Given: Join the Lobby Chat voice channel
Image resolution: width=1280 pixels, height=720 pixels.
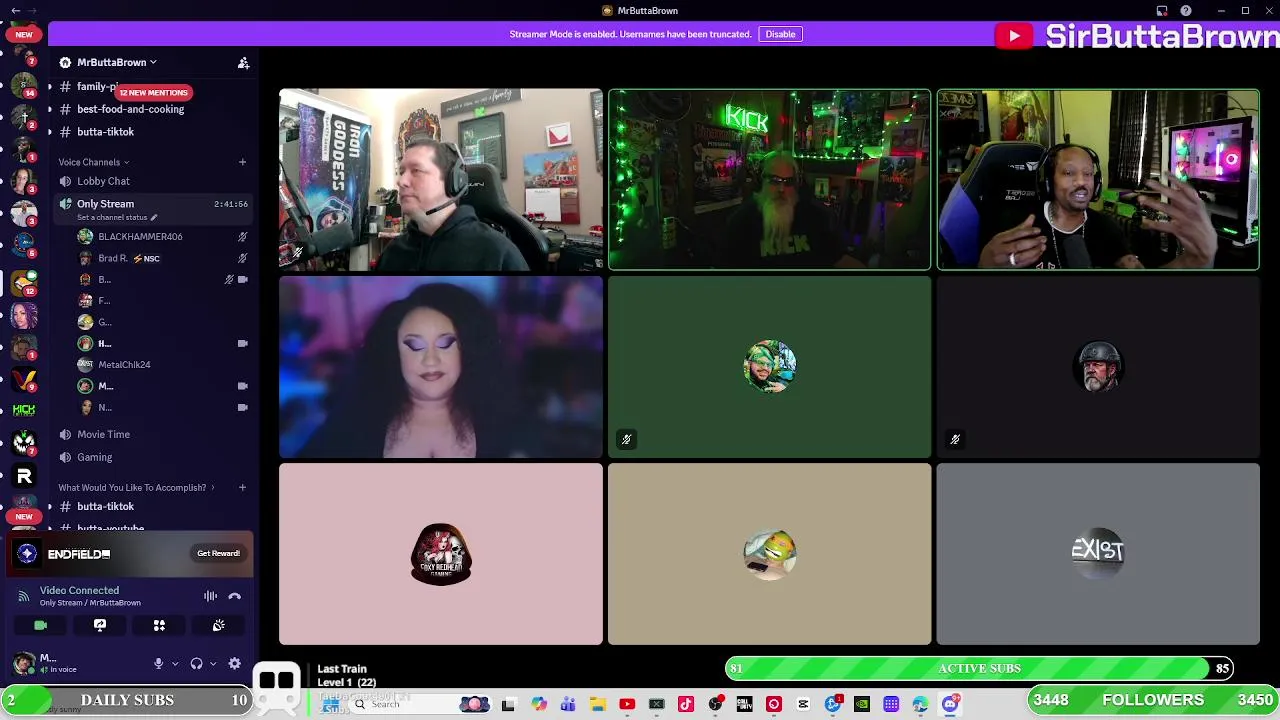Looking at the screenshot, I should [103, 181].
